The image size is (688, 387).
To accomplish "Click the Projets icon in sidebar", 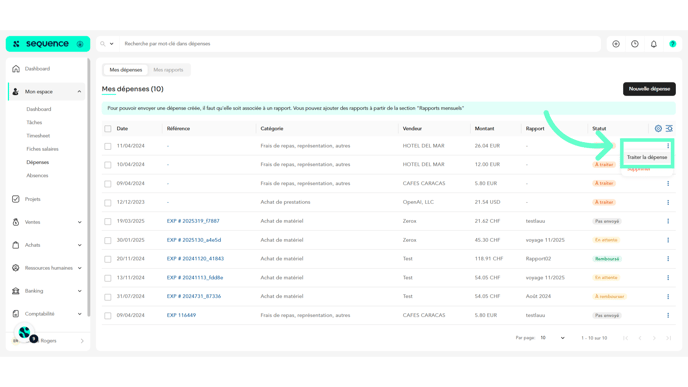I will coord(16,199).
